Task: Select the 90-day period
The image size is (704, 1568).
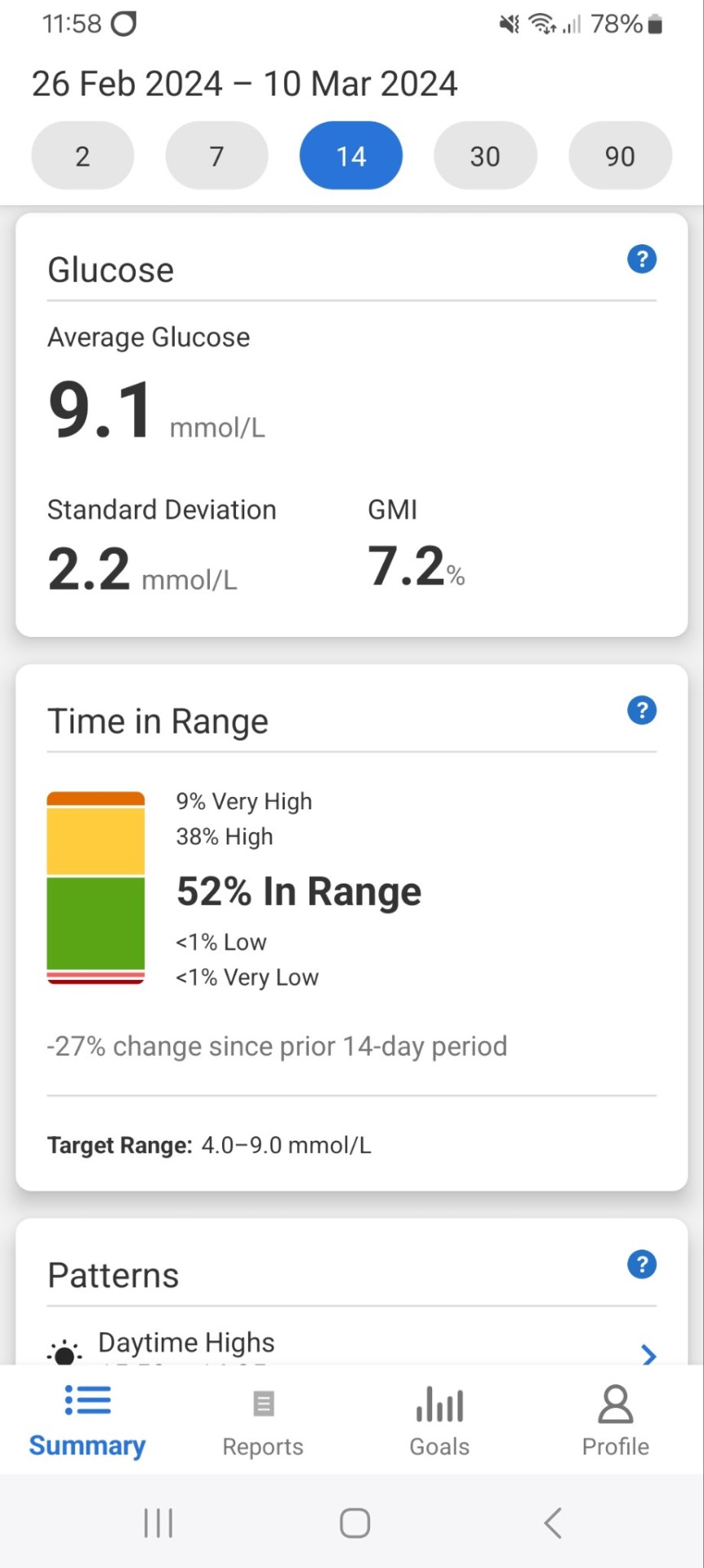Action: click(x=620, y=155)
